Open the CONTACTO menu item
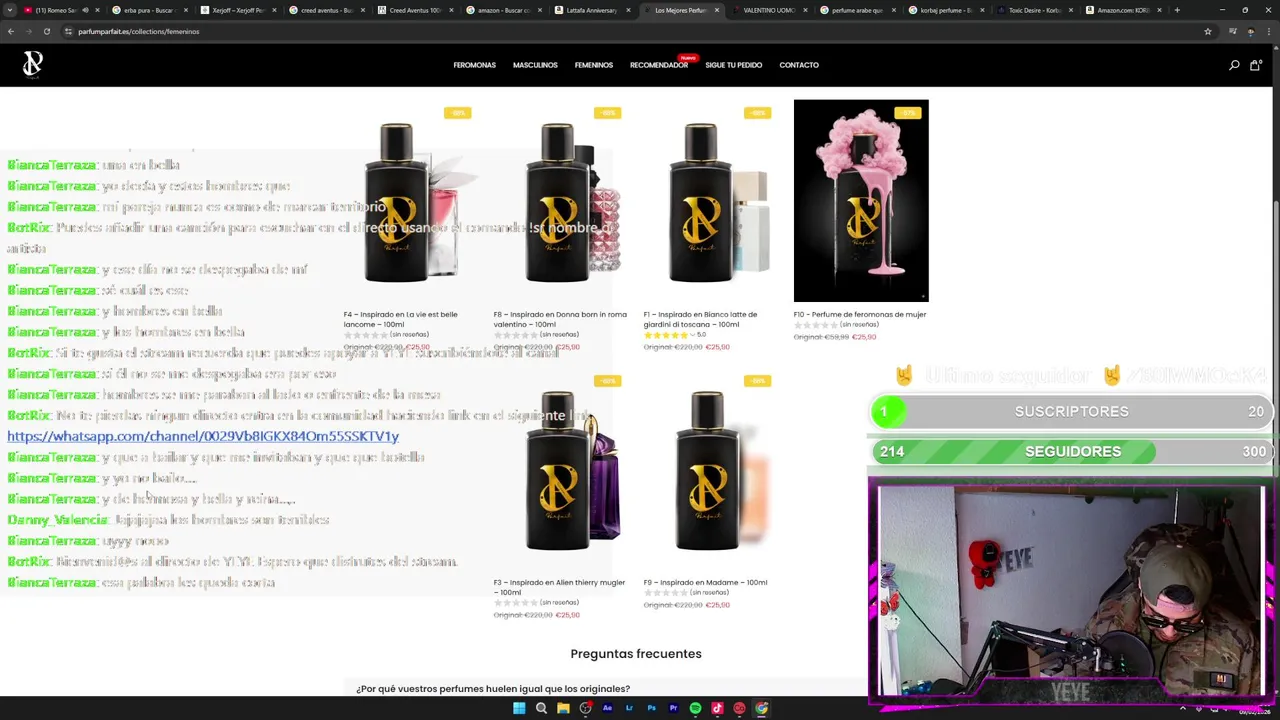This screenshot has width=1280, height=720. point(799,65)
